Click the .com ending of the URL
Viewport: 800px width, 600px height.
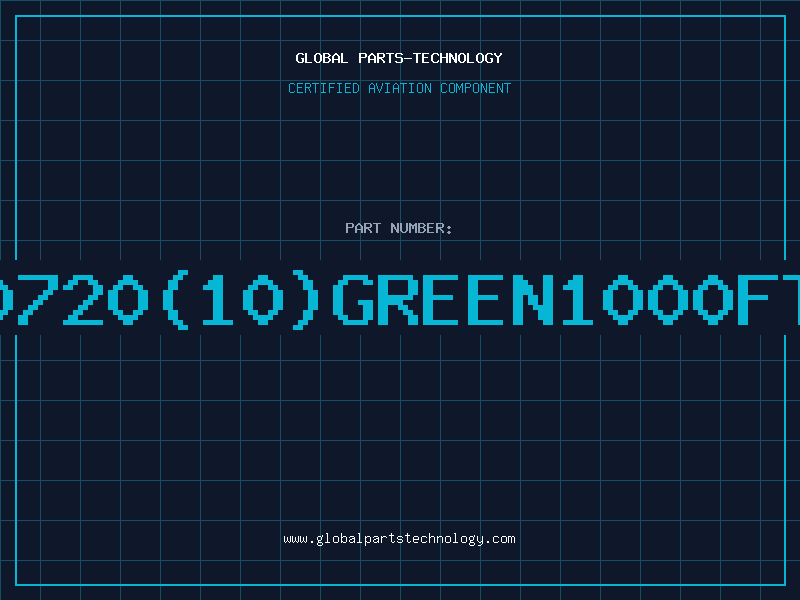501,539
